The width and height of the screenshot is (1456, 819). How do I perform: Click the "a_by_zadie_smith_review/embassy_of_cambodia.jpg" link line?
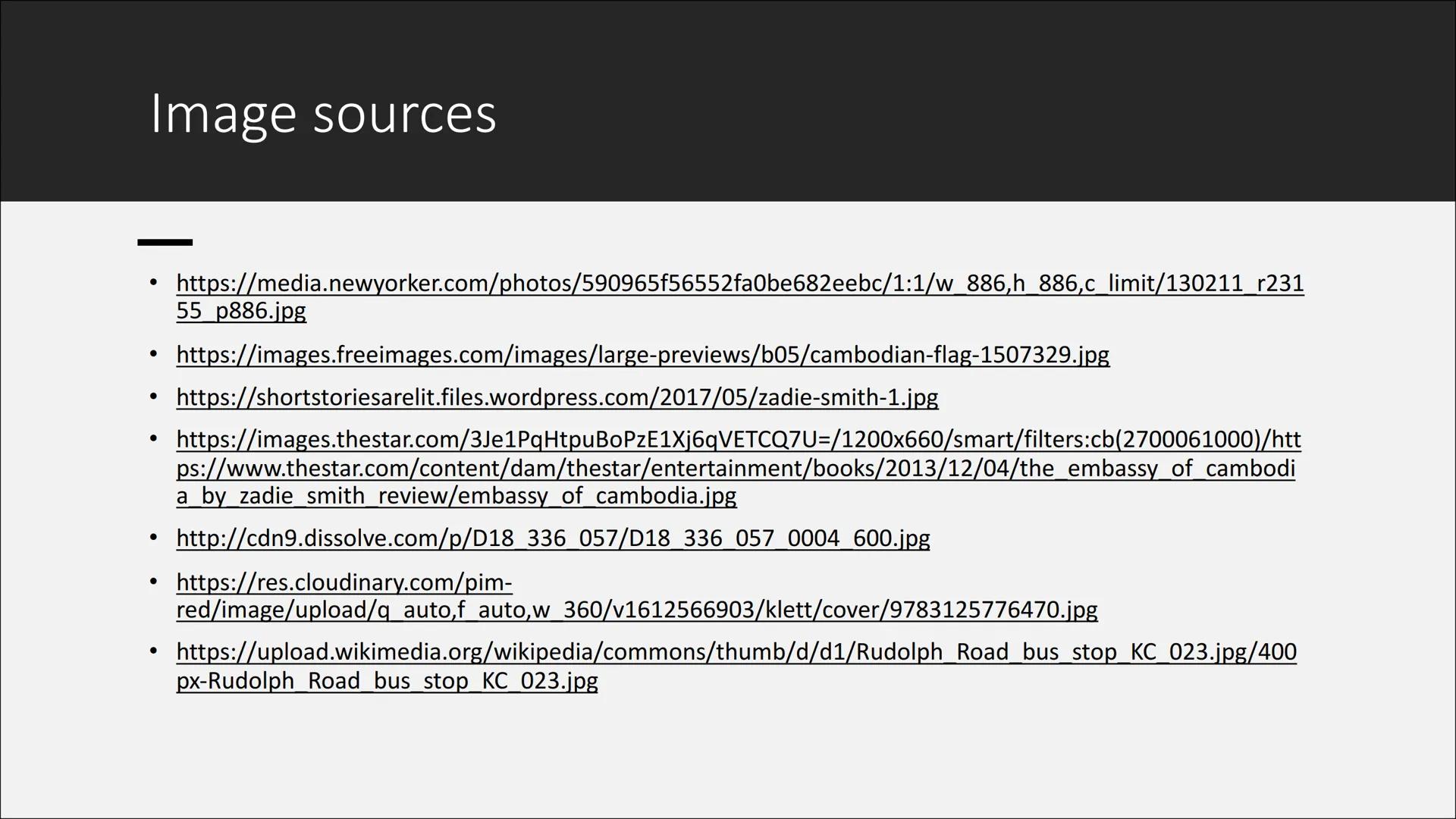tap(456, 496)
